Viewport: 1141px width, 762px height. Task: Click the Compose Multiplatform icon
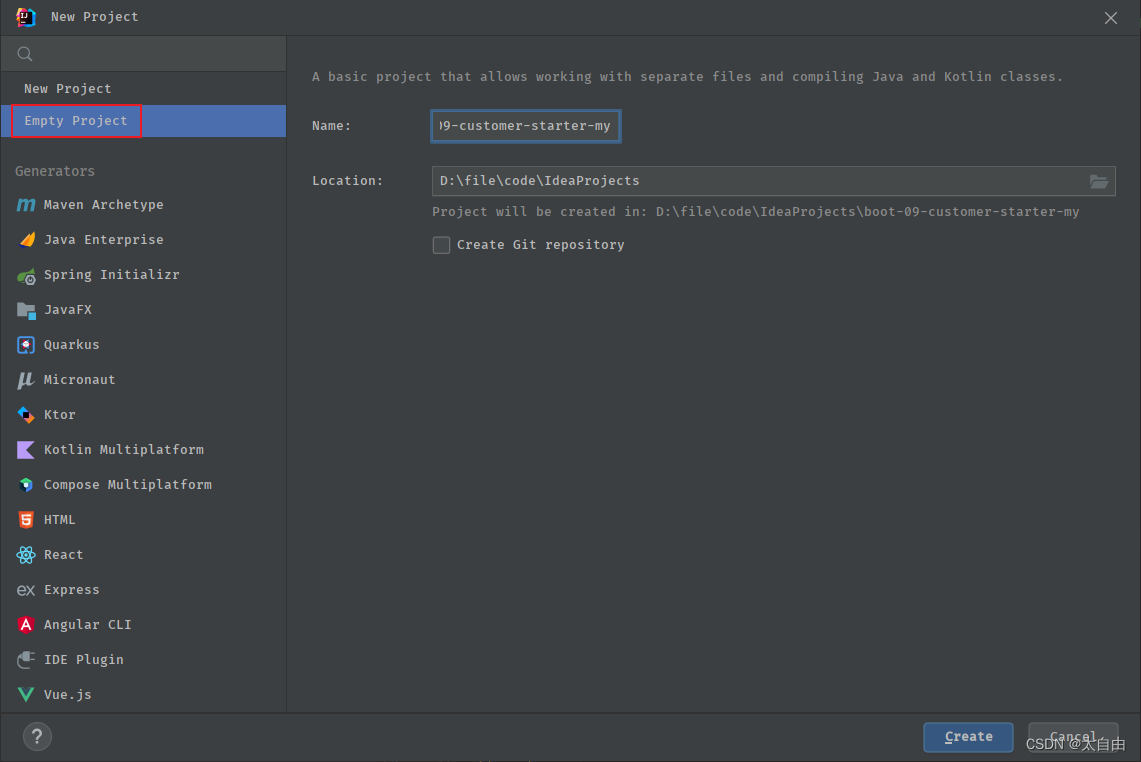(25, 485)
